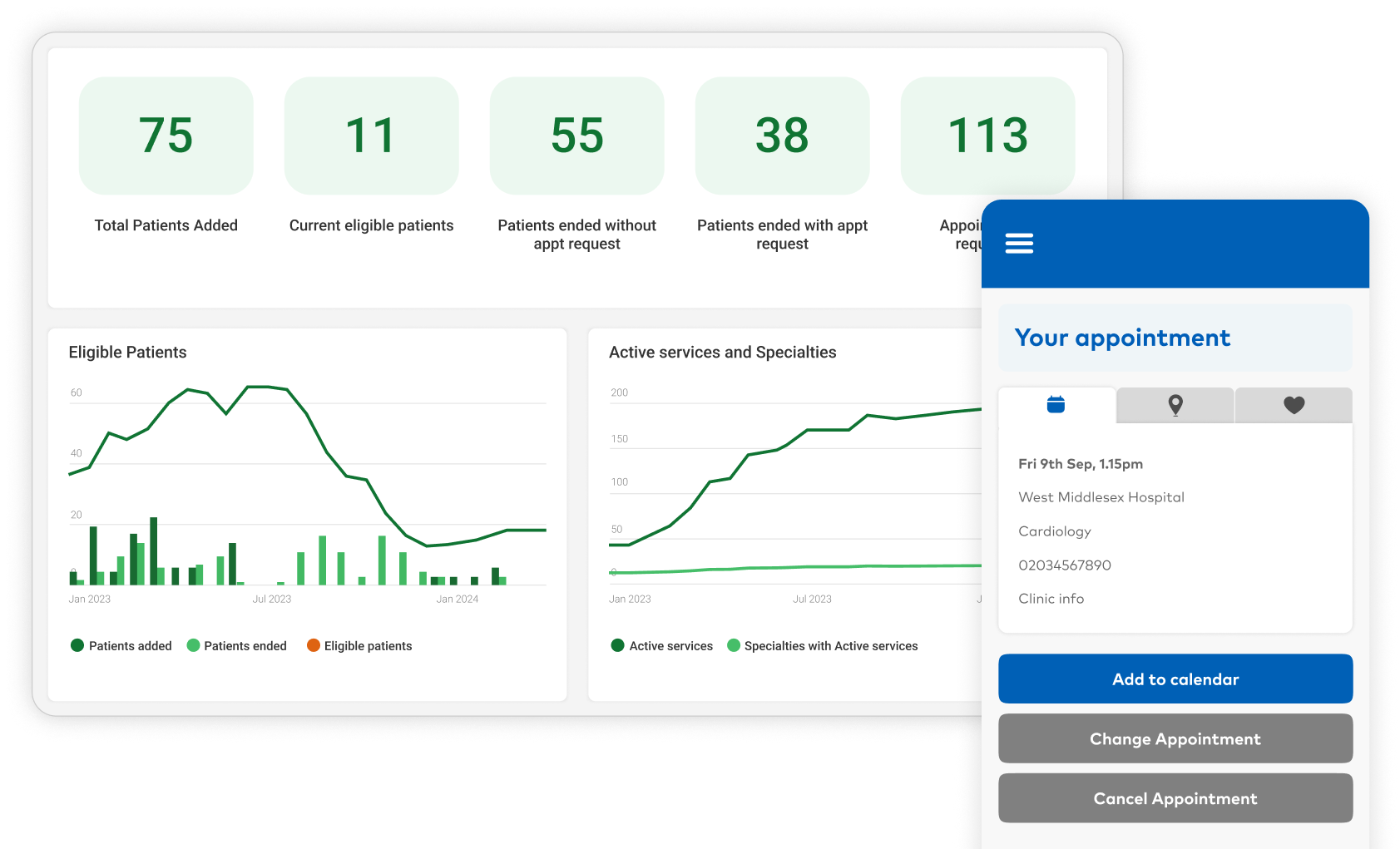Select the Total Patients Added stat card

(x=166, y=136)
